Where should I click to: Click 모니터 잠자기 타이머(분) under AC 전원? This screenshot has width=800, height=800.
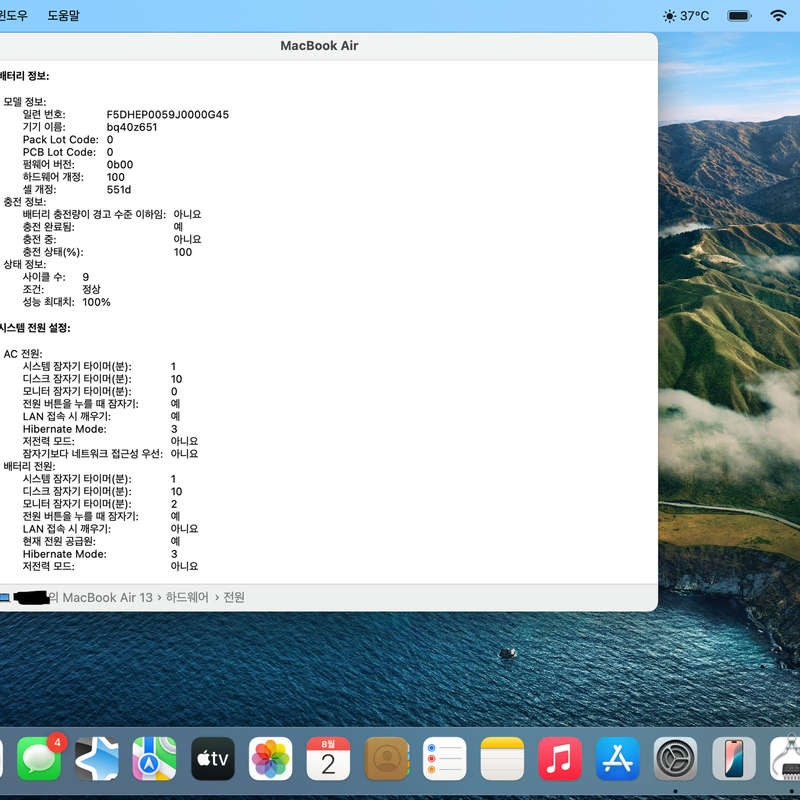tap(77, 391)
